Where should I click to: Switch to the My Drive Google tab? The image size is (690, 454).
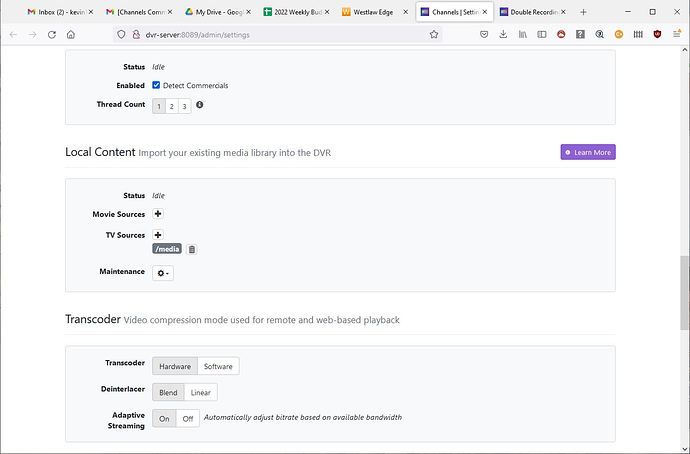(x=214, y=11)
